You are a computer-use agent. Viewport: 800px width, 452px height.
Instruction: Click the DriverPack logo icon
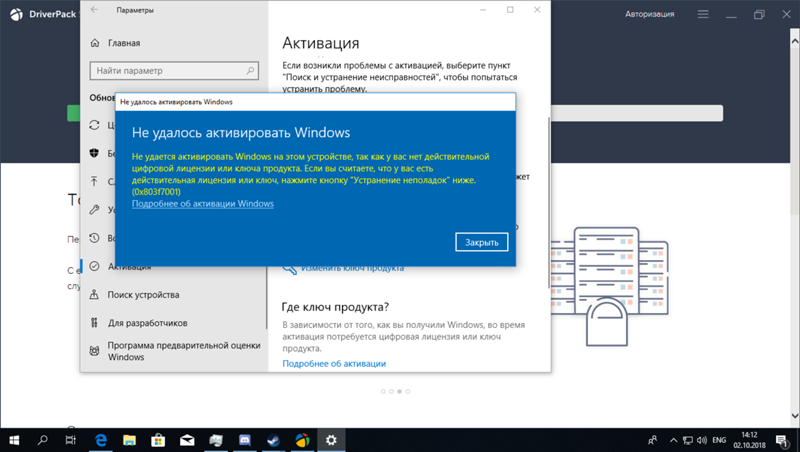(16, 14)
